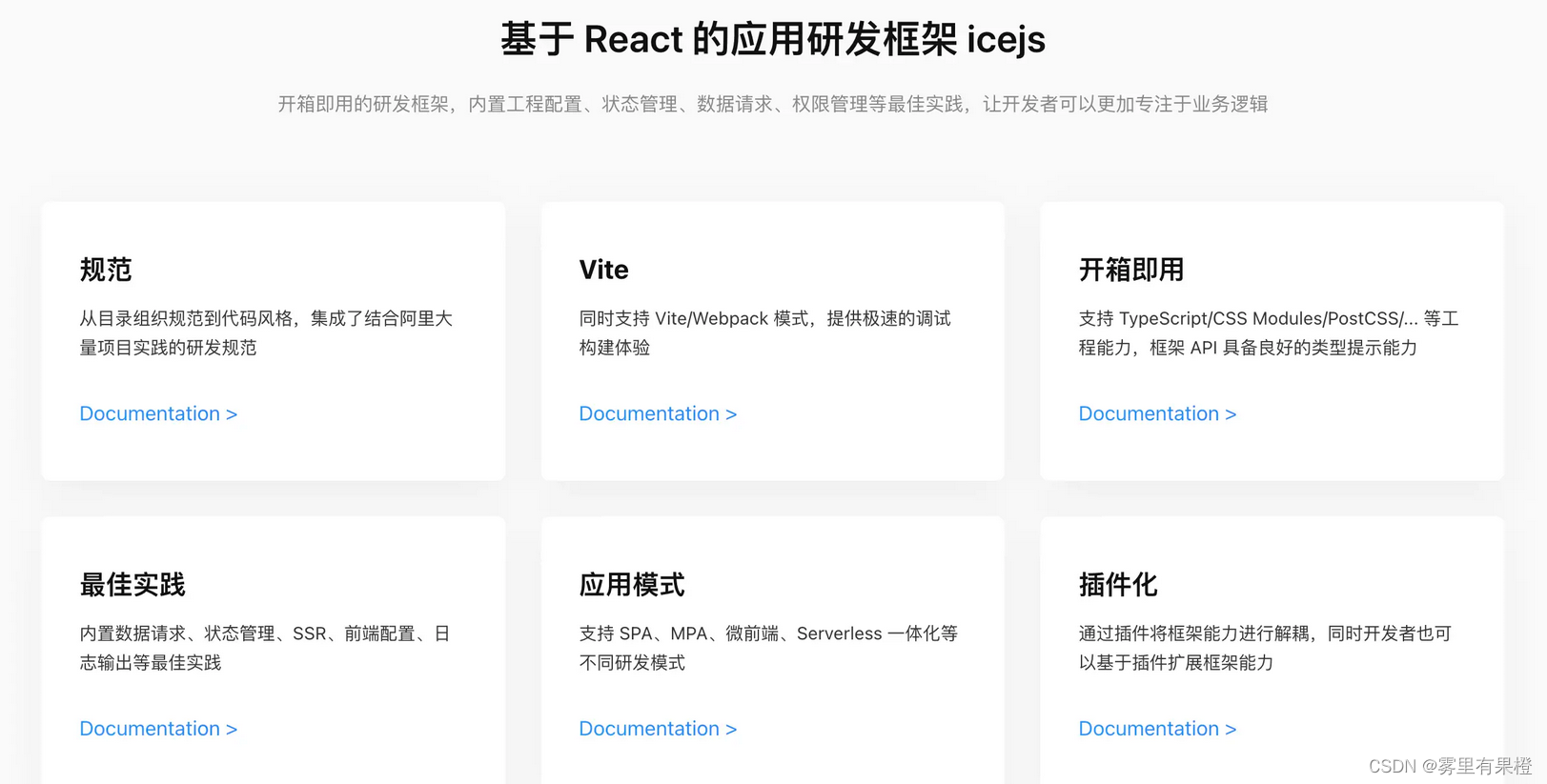1547x784 pixels.
Task: Click the 规范 card title
Action: point(106,270)
